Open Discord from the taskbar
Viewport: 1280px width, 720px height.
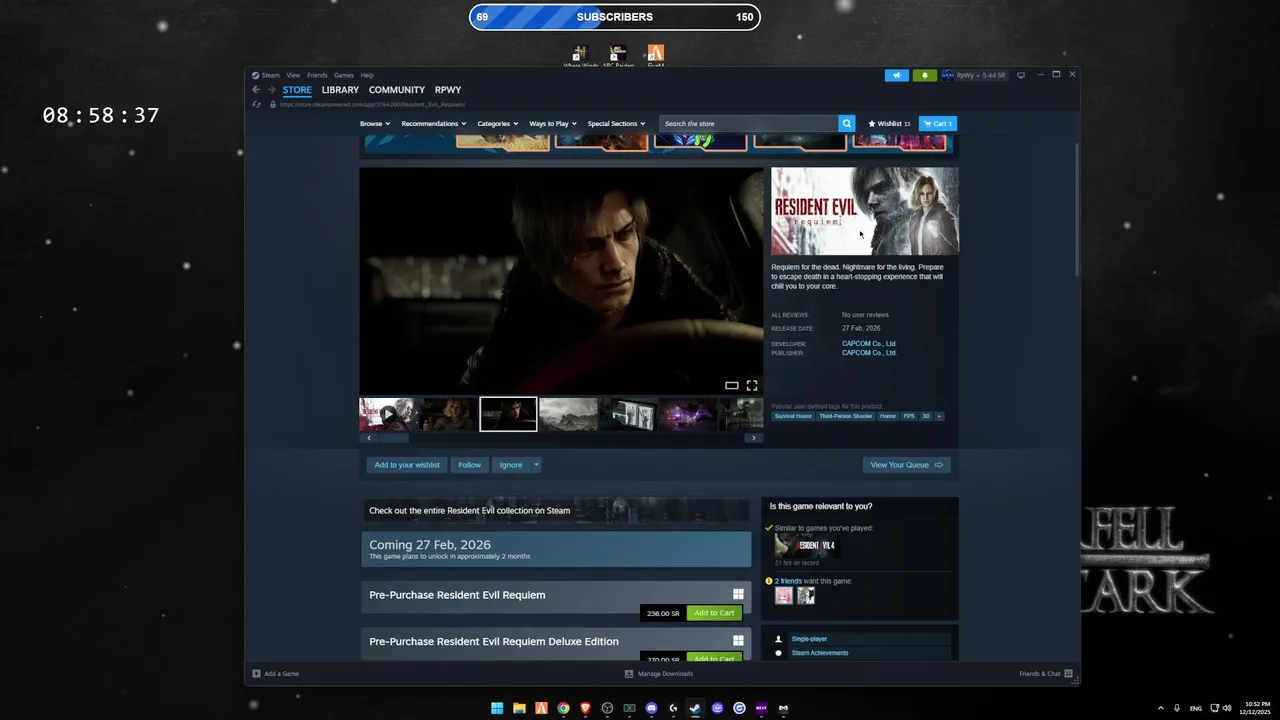(651, 708)
